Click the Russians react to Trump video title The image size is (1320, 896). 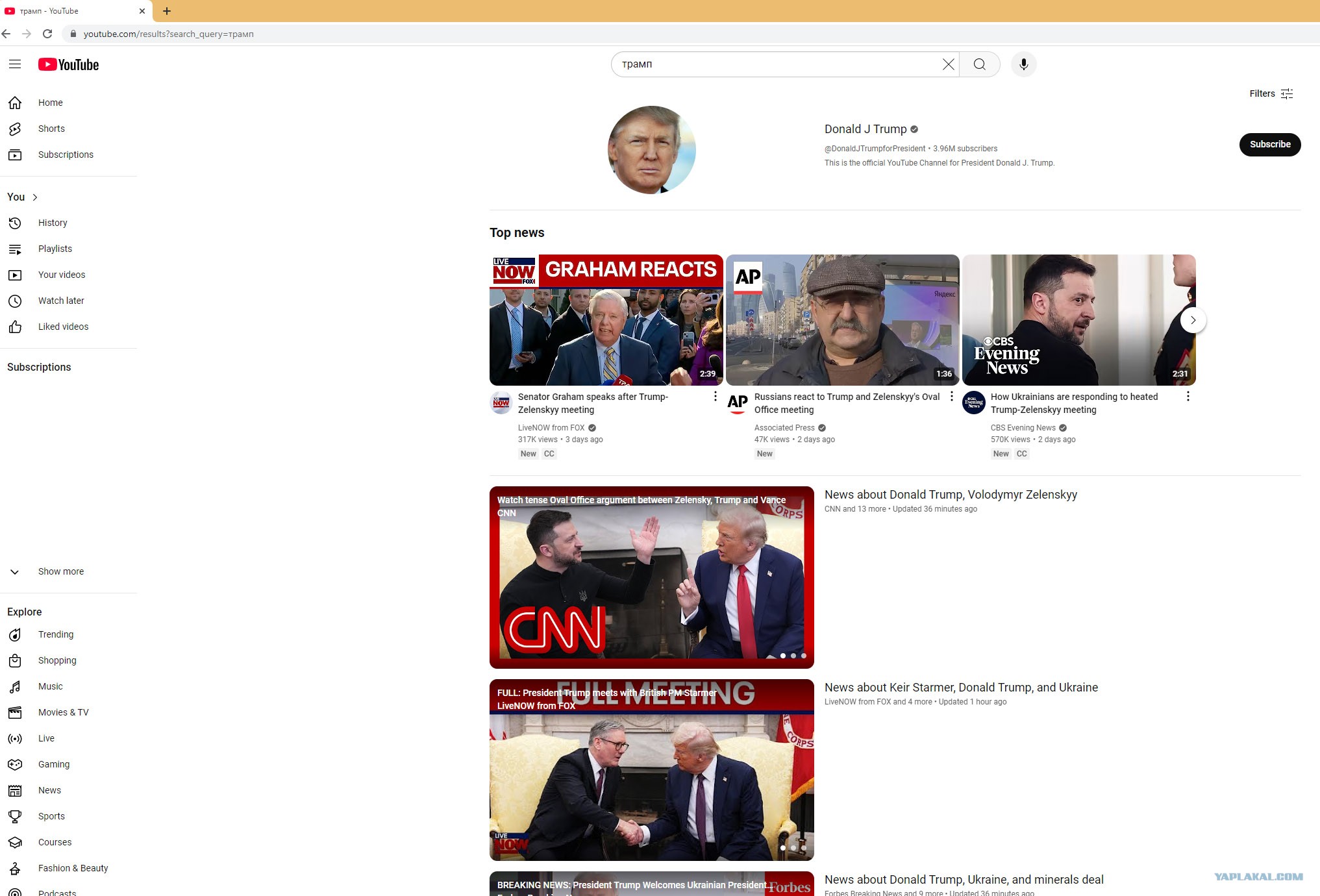[x=847, y=403]
